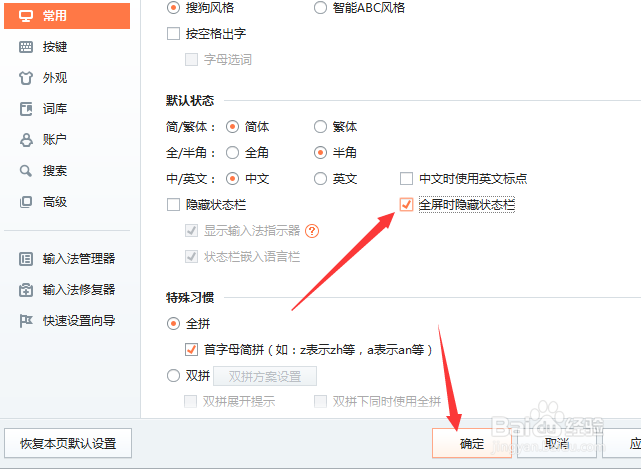Click the 双拼方案设置 button
Viewport: 641px width, 469px height.
coord(265,376)
